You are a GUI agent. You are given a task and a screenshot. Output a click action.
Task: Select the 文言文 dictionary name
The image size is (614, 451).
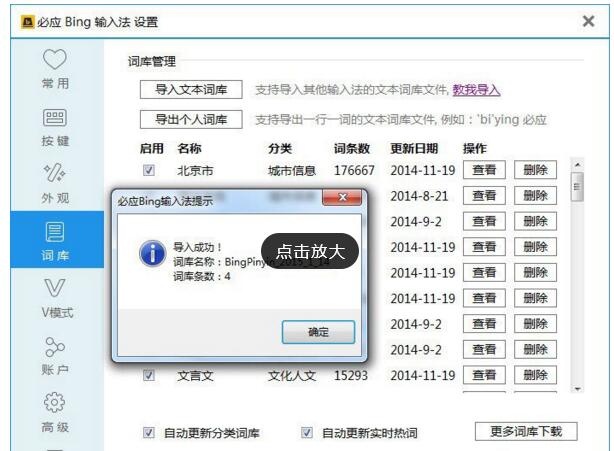[195, 376]
